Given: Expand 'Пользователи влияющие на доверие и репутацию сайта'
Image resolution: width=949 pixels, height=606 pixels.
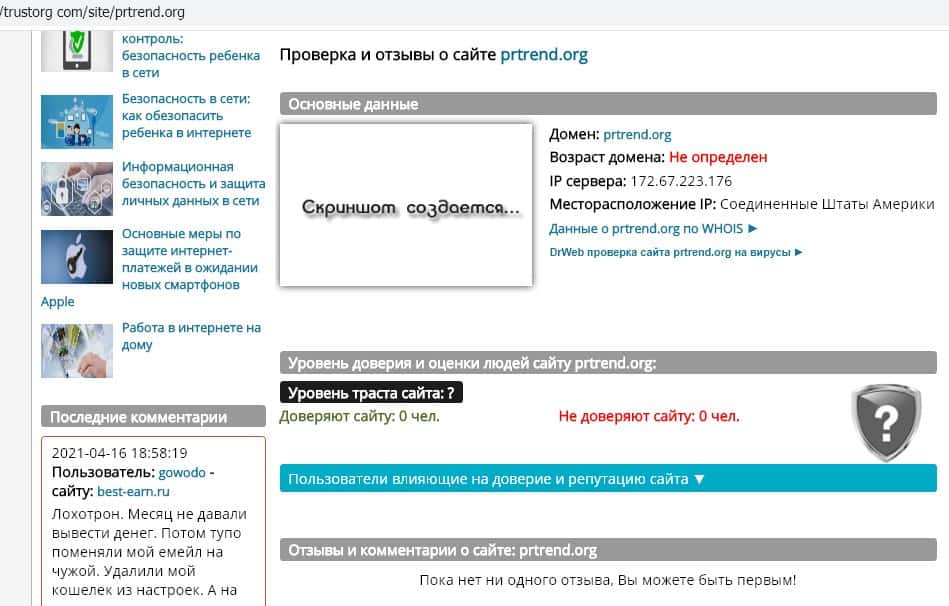Looking at the screenshot, I should point(608,479).
